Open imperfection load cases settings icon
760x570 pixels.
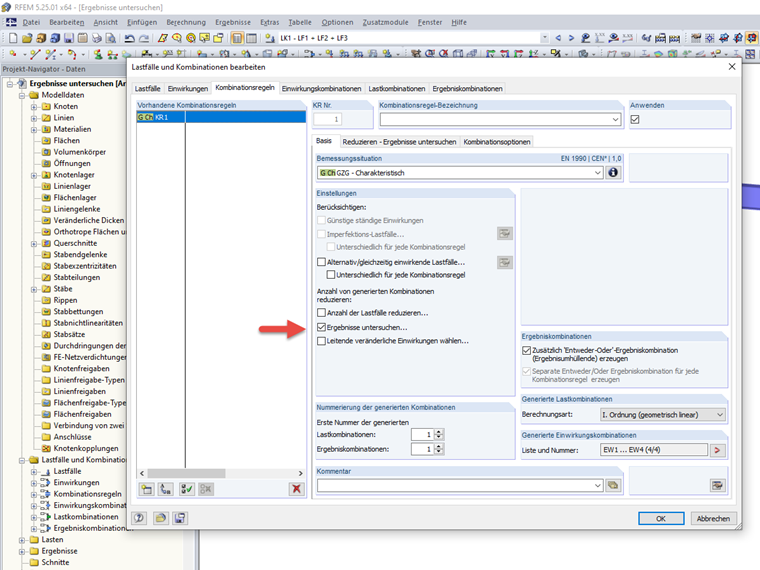point(505,234)
